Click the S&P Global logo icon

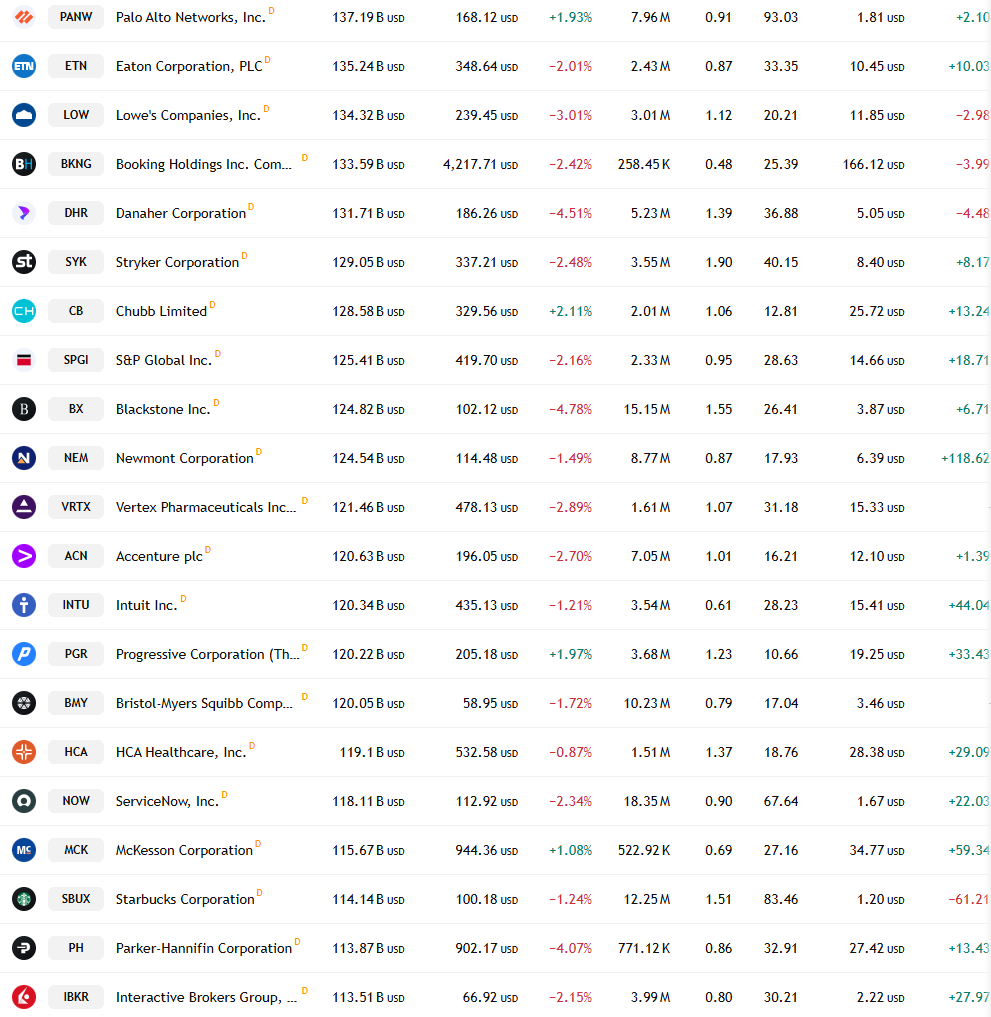coord(24,360)
